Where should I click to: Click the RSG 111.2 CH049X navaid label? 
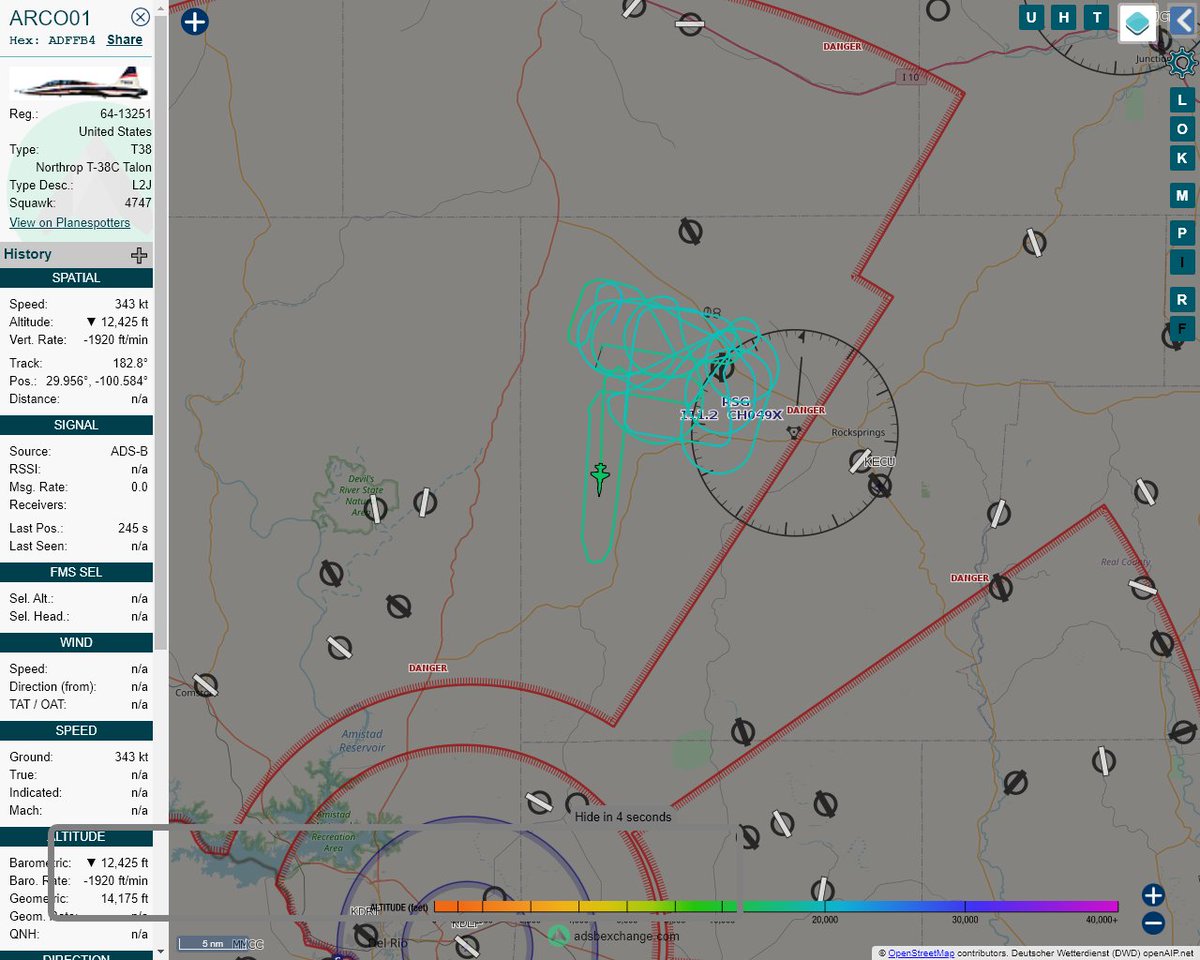[x=731, y=408]
